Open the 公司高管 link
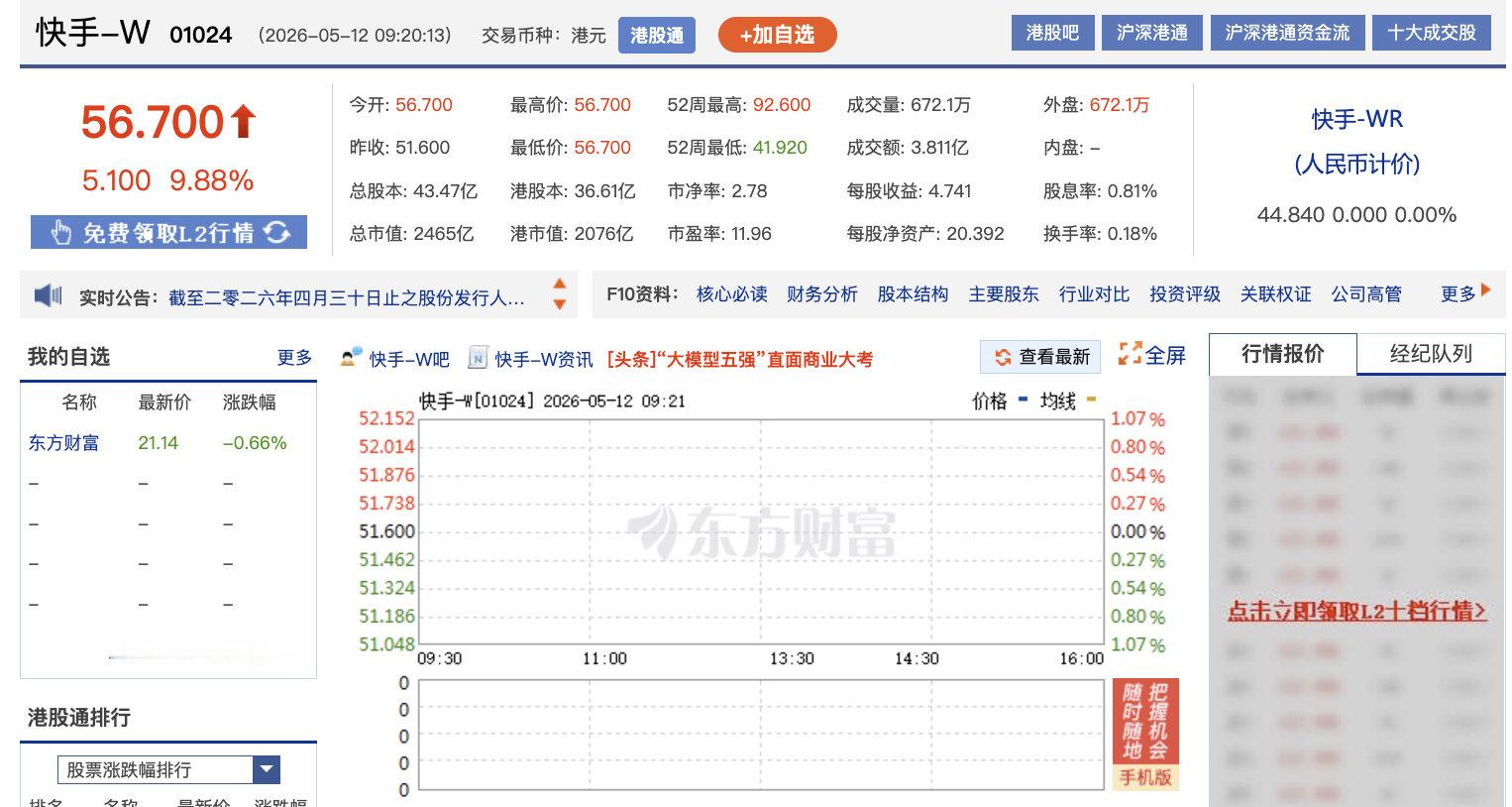 1366,294
